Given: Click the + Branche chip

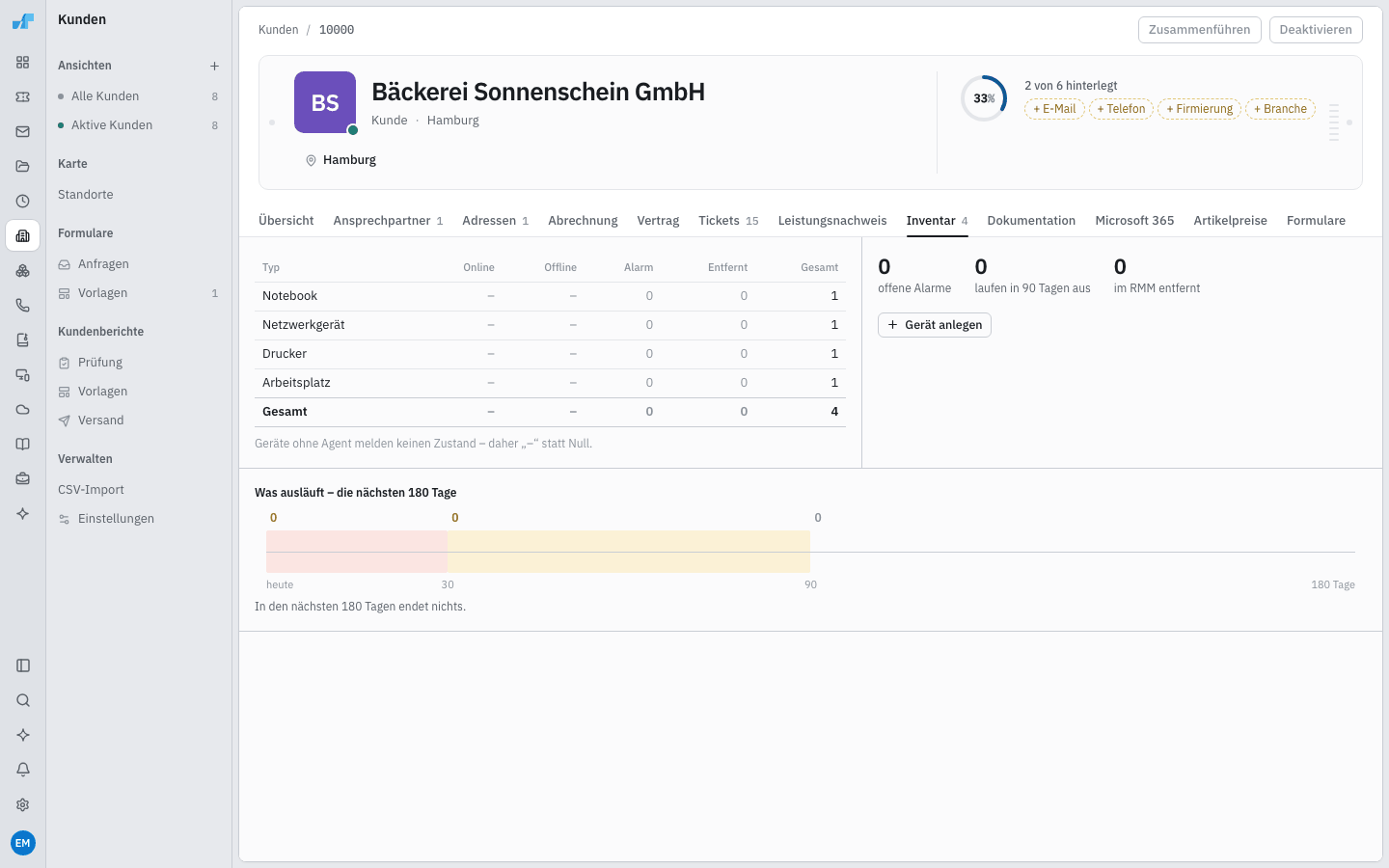Looking at the screenshot, I should click(x=1280, y=109).
